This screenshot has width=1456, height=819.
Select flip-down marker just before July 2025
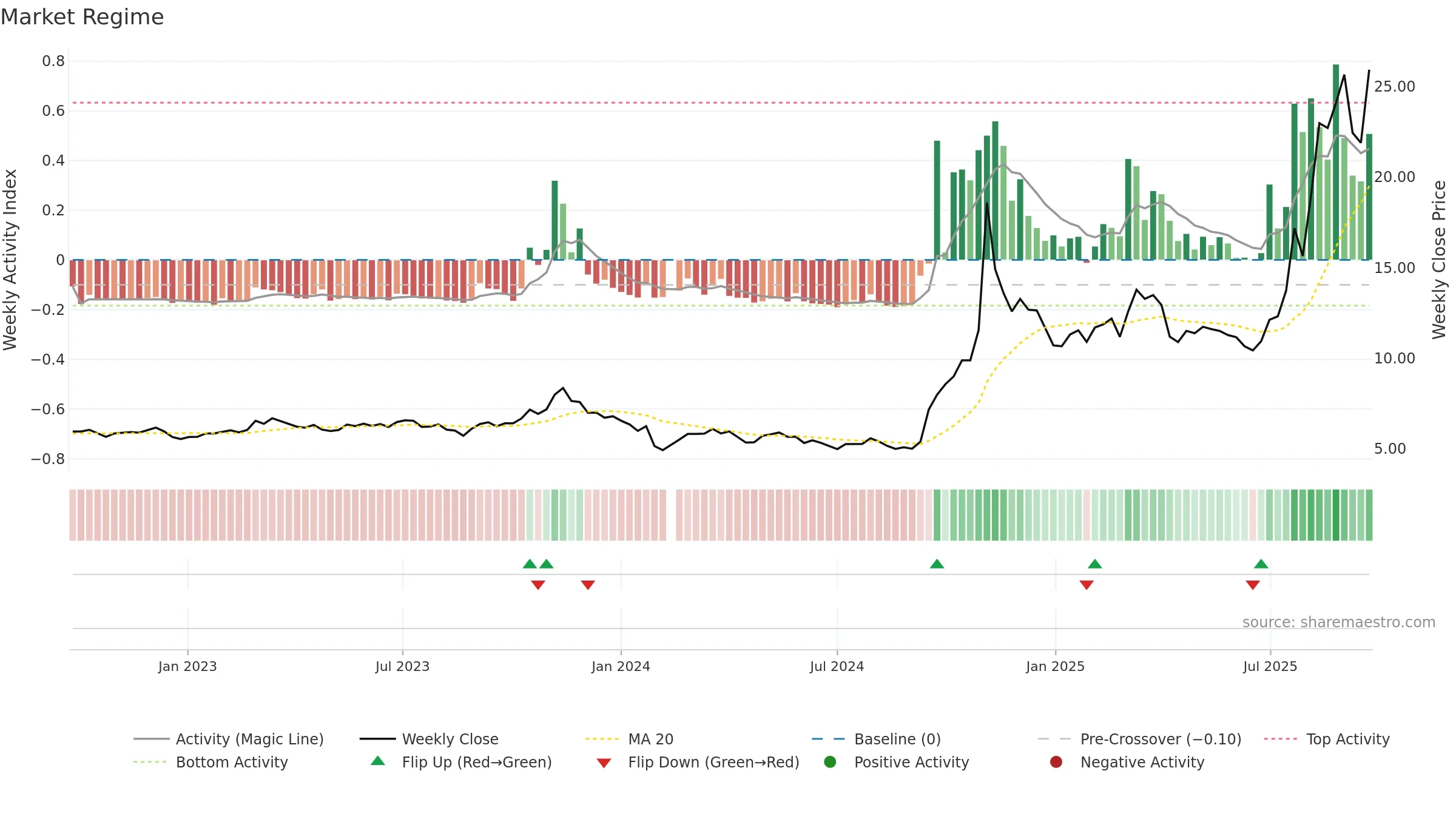pyautogui.click(x=1253, y=585)
